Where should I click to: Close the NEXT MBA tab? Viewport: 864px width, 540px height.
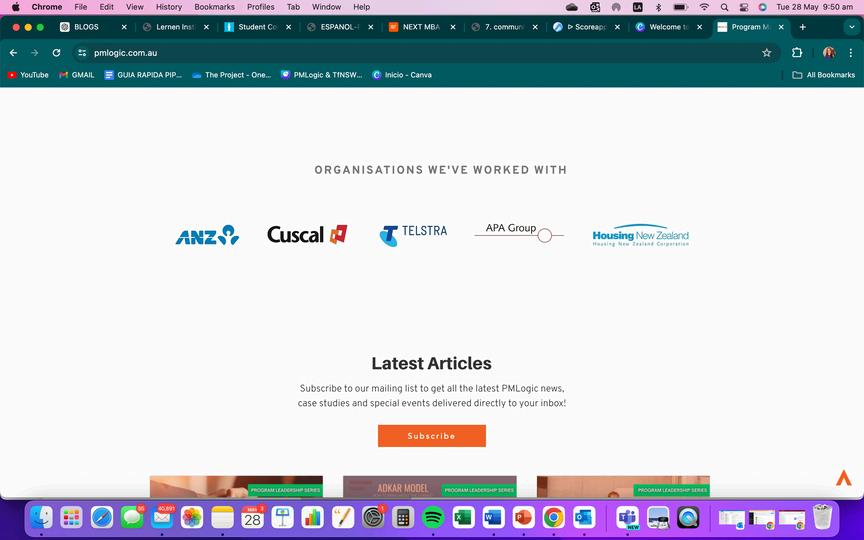pyautogui.click(x=453, y=27)
